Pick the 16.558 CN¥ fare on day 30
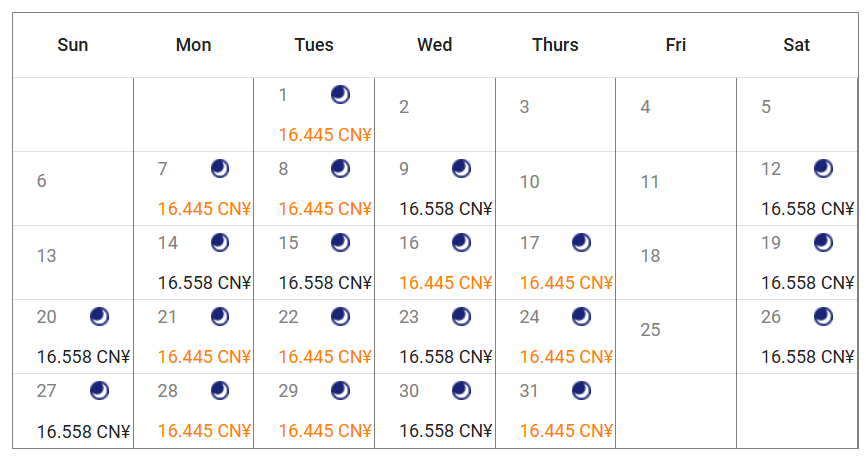This screenshot has height=471, width=866. 446,431
